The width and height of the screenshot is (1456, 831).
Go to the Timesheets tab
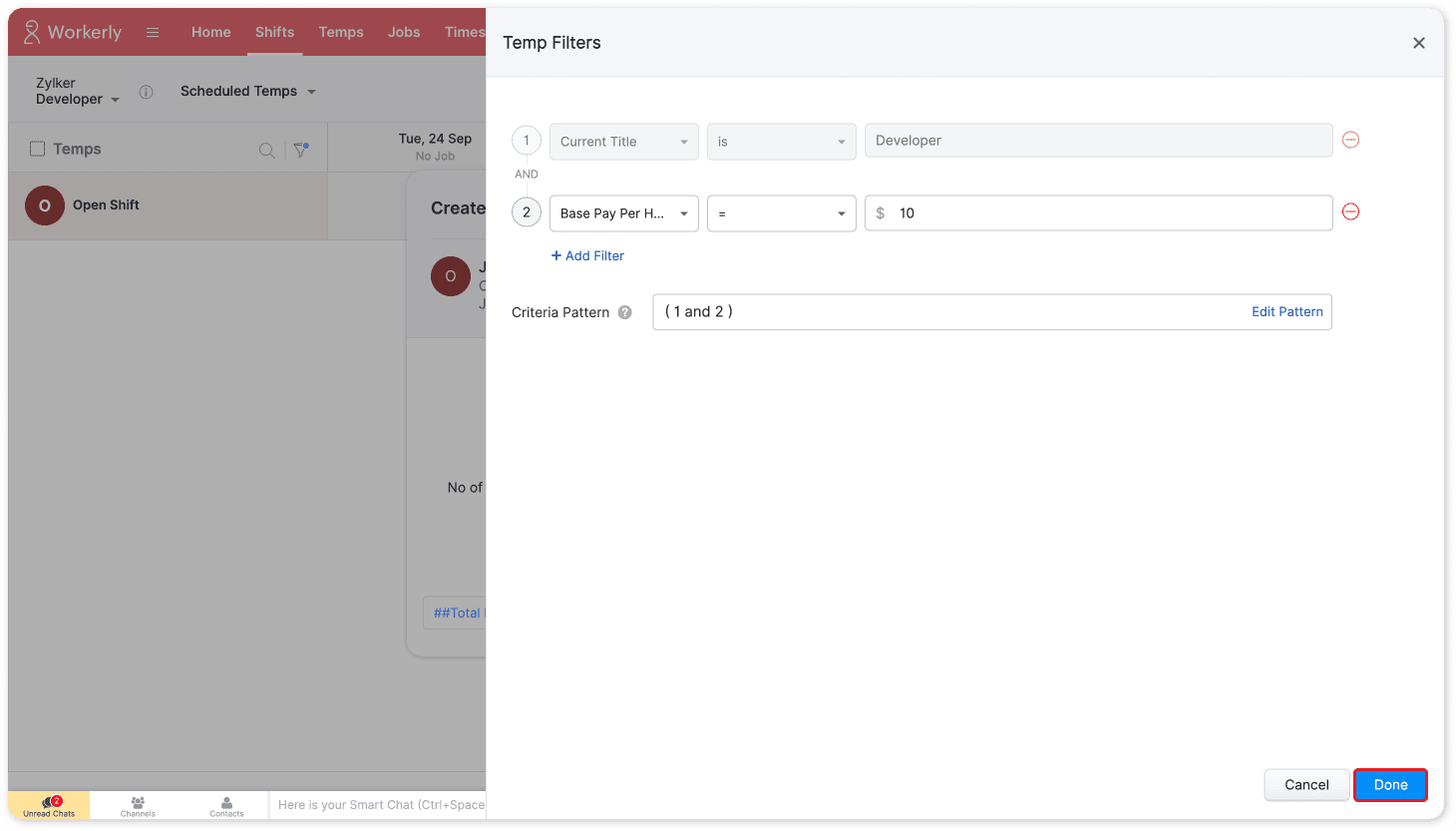tap(464, 32)
